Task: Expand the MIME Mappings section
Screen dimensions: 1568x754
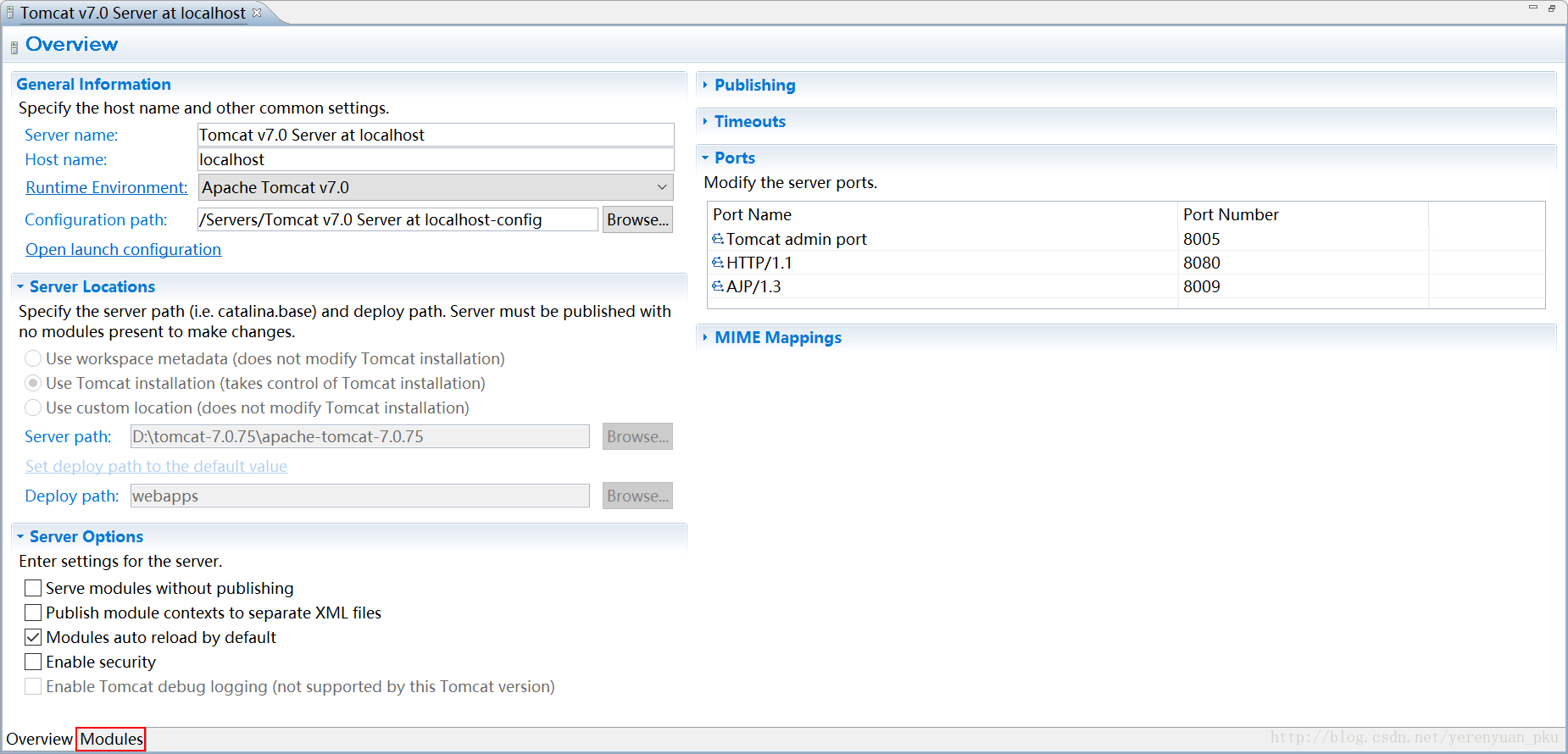Action: (705, 337)
